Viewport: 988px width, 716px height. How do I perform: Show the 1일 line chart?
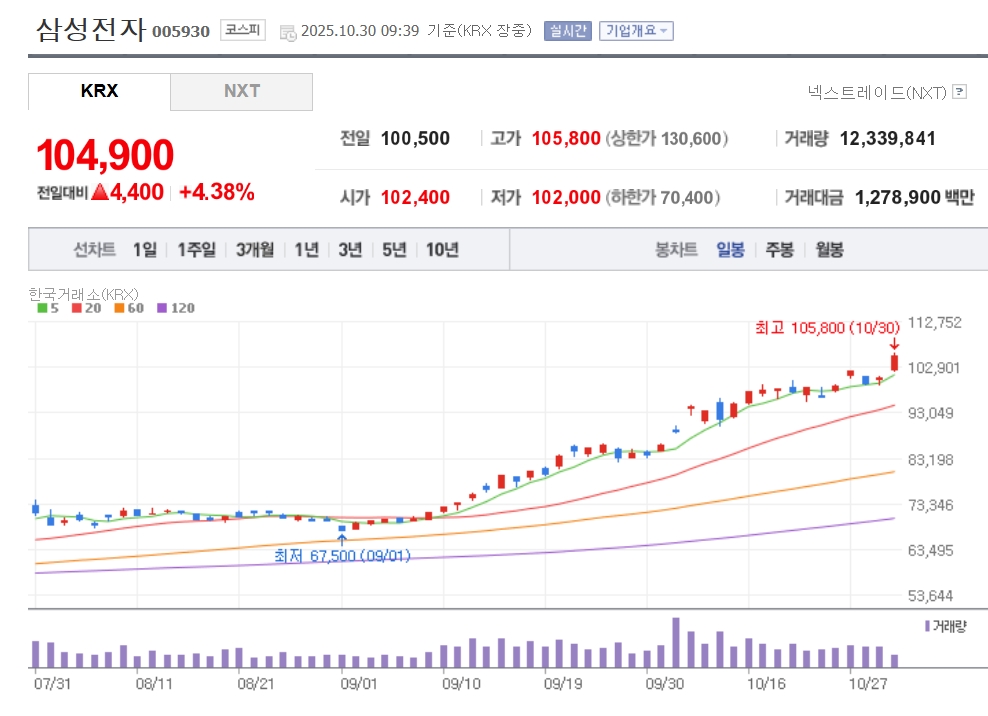click(x=144, y=250)
